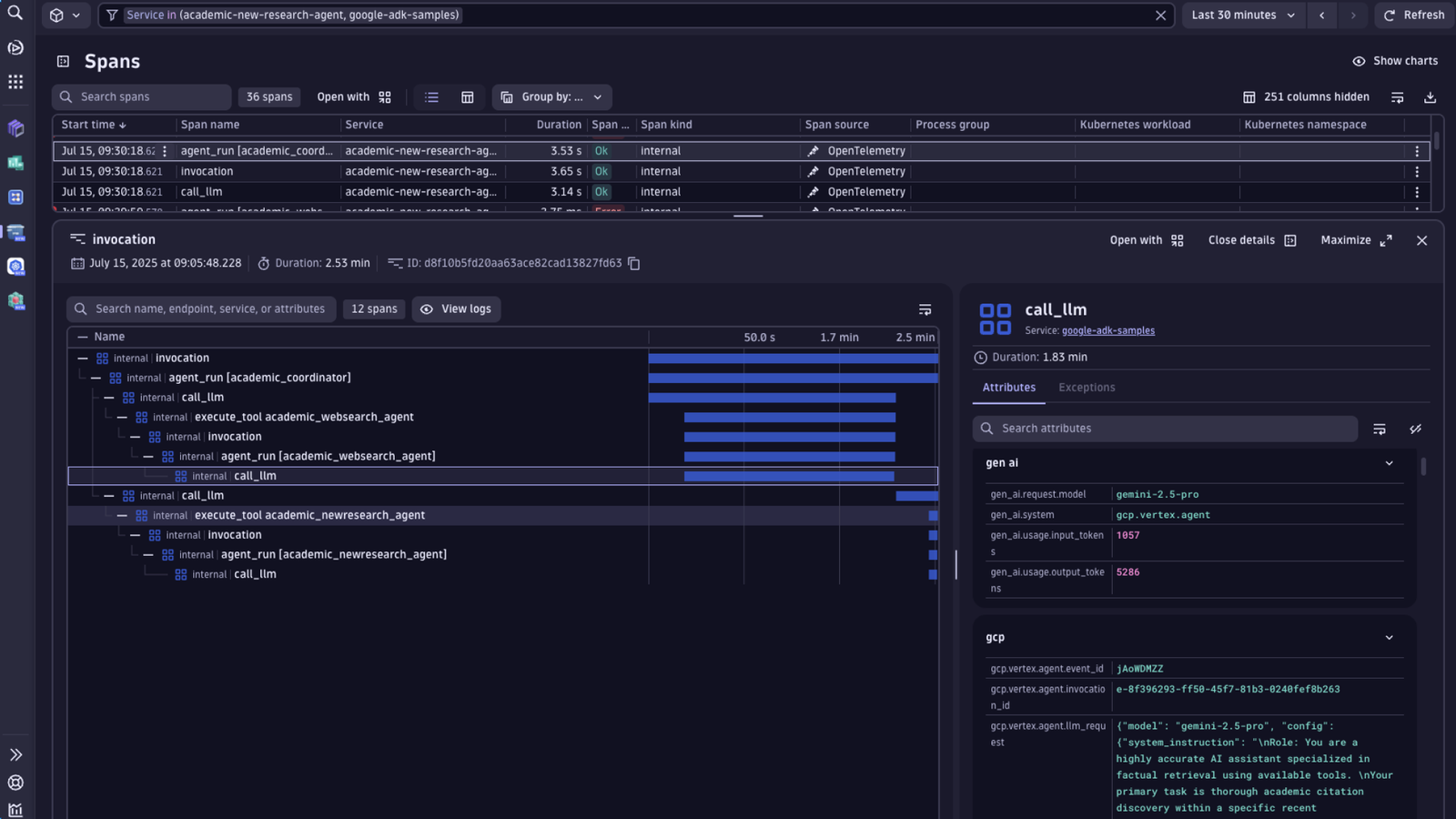Collapse agent_run [academic_newresearch_agent] node
Image resolution: width=1456 pixels, height=819 pixels.
click(x=148, y=554)
